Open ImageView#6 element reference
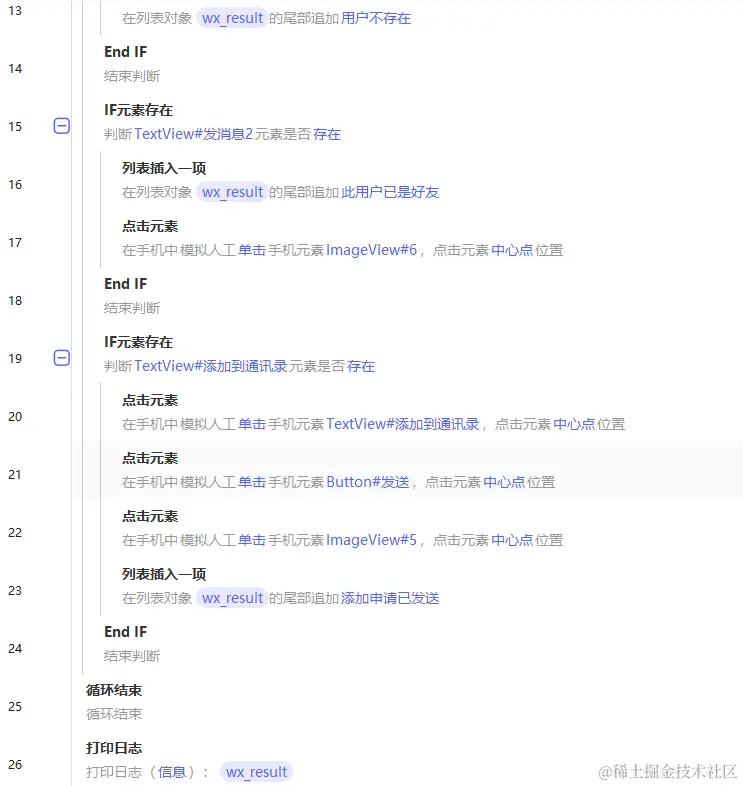 click(372, 250)
